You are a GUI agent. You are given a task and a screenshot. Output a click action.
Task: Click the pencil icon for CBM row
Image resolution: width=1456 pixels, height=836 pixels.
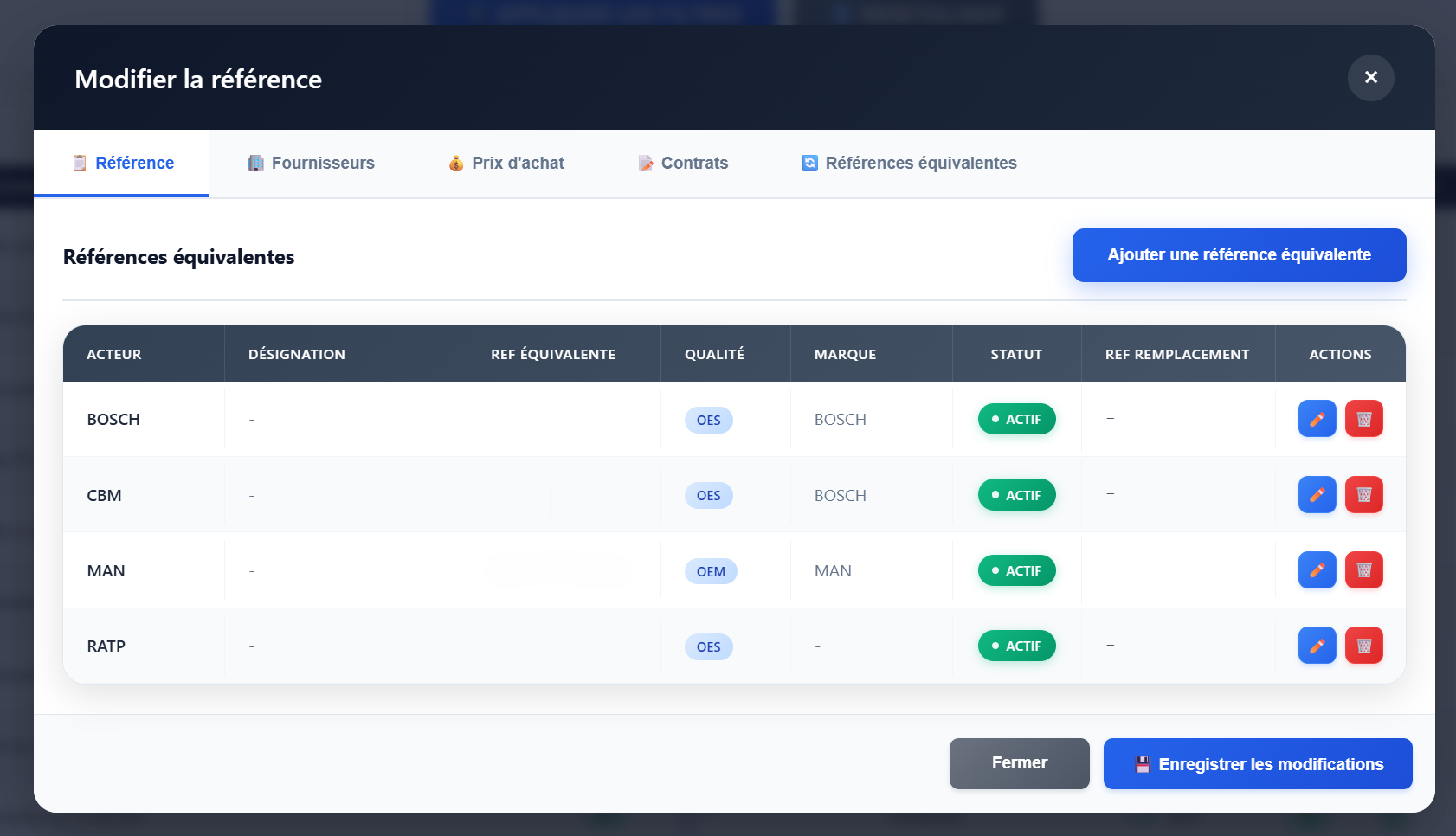click(1317, 495)
